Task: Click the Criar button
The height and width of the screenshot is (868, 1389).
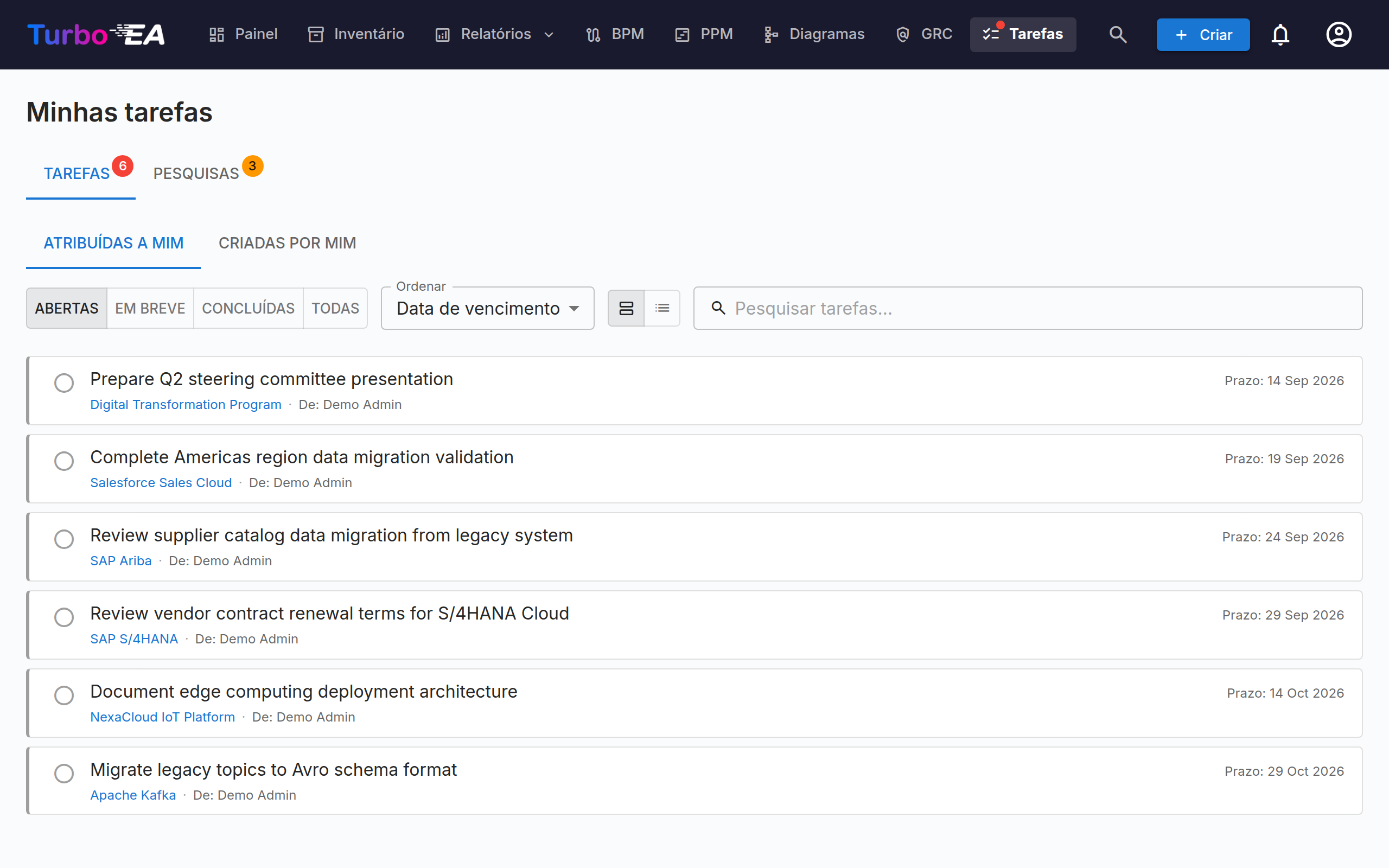Action: pos(1203,34)
